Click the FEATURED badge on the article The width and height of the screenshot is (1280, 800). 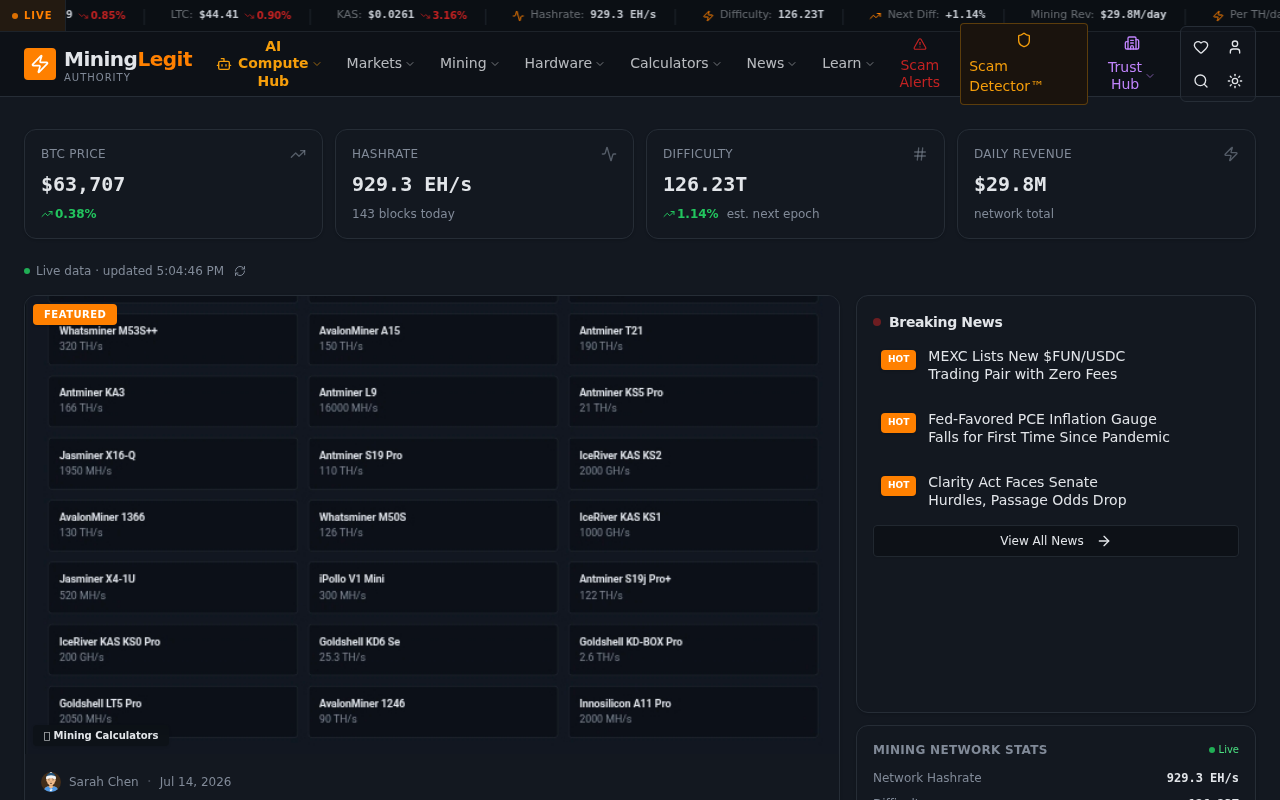[75, 314]
